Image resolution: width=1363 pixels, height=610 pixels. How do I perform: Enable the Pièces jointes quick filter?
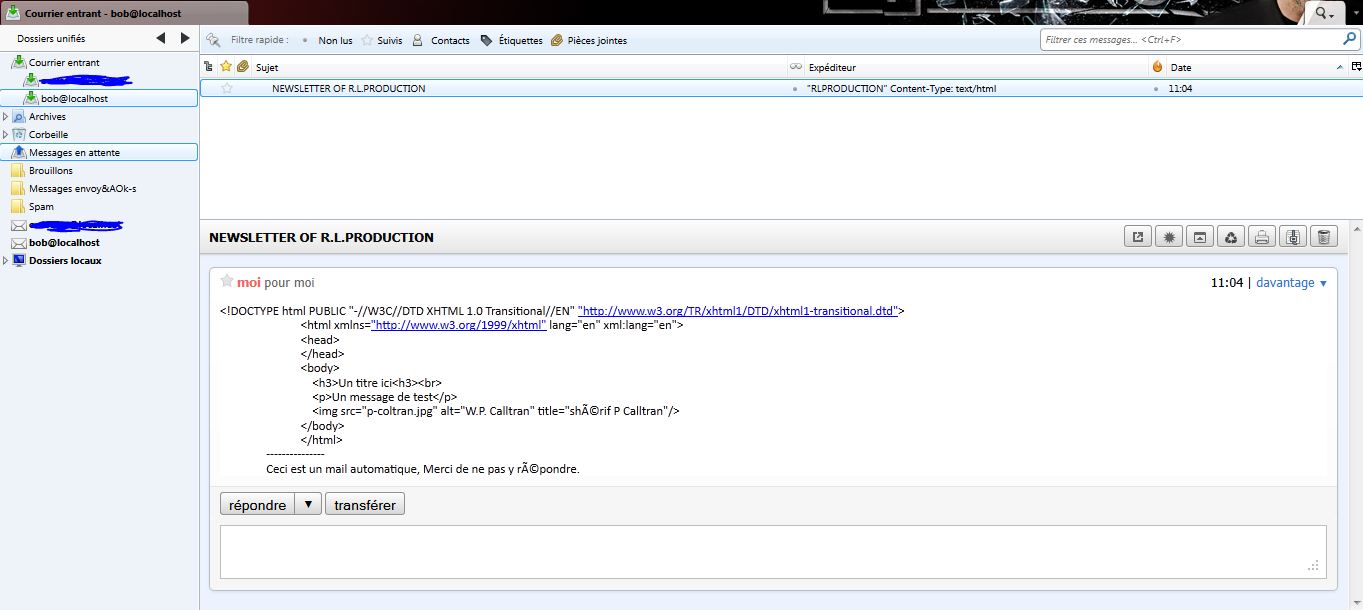[x=596, y=41]
